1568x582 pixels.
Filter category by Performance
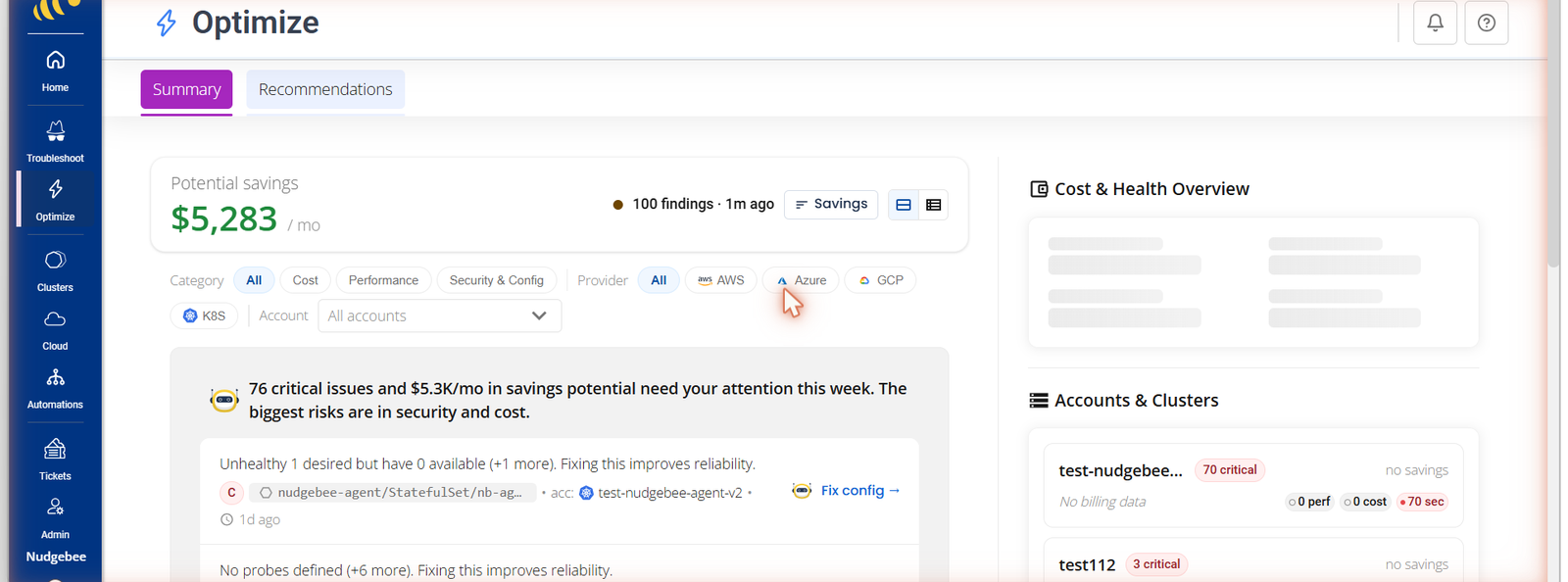[383, 280]
